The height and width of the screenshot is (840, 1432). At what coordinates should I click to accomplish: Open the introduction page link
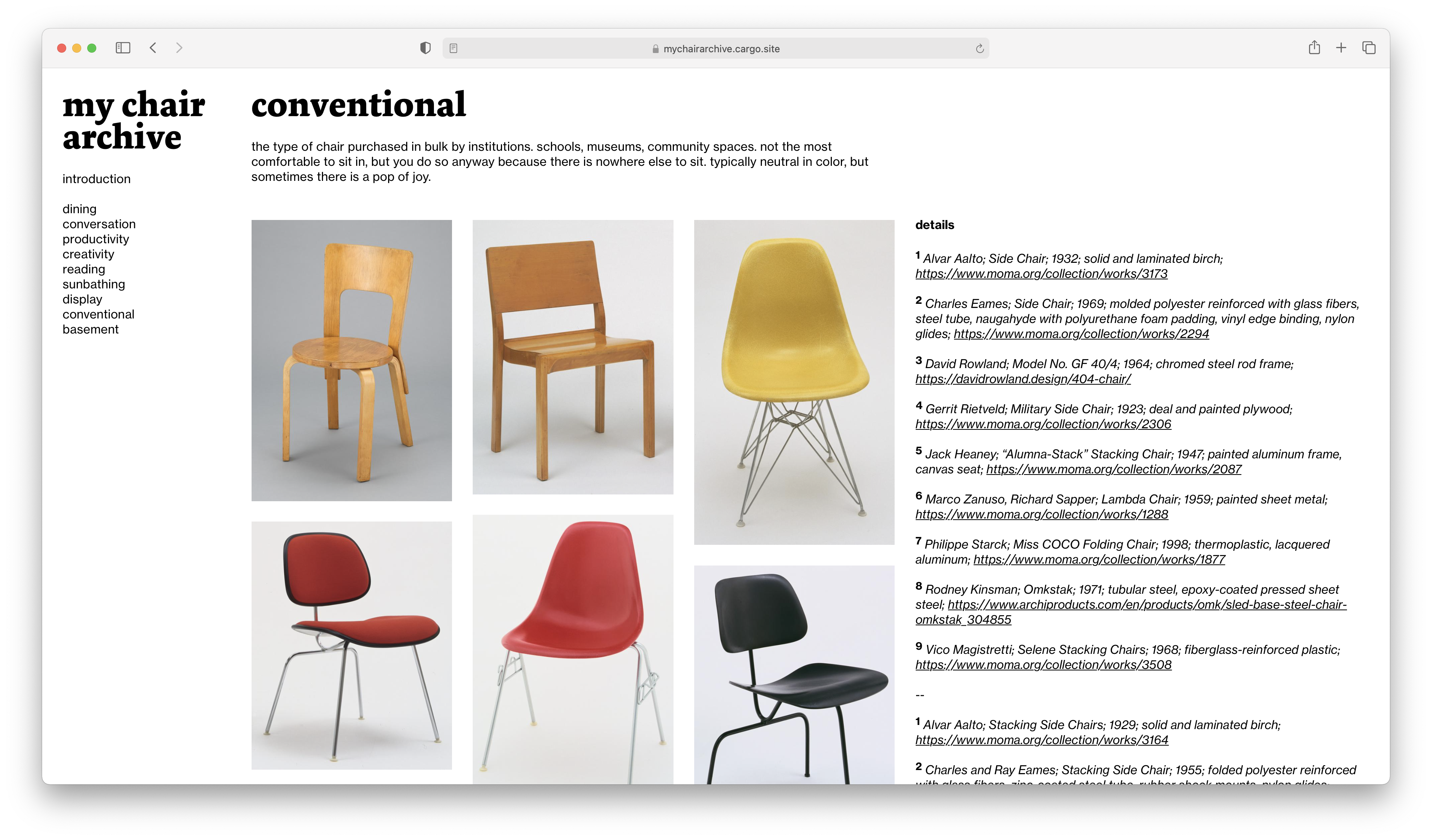click(x=97, y=179)
